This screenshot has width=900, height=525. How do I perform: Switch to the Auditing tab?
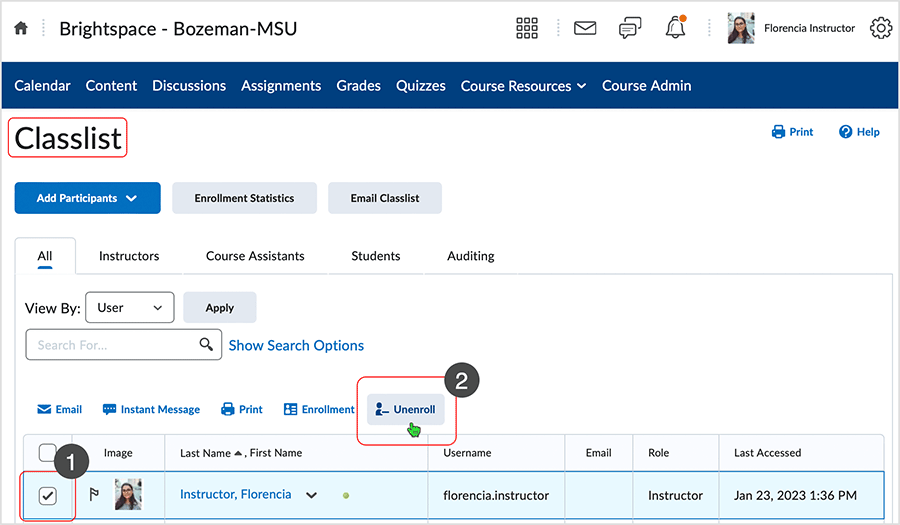click(471, 256)
